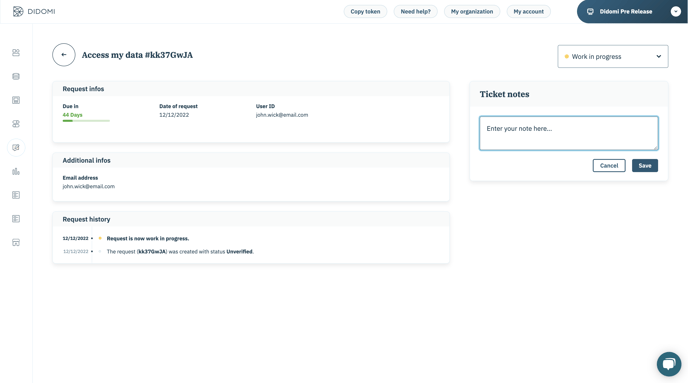Viewport: 688px width, 383px height.
Task: Open the database stack sidebar icon
Action: [16, 76]
